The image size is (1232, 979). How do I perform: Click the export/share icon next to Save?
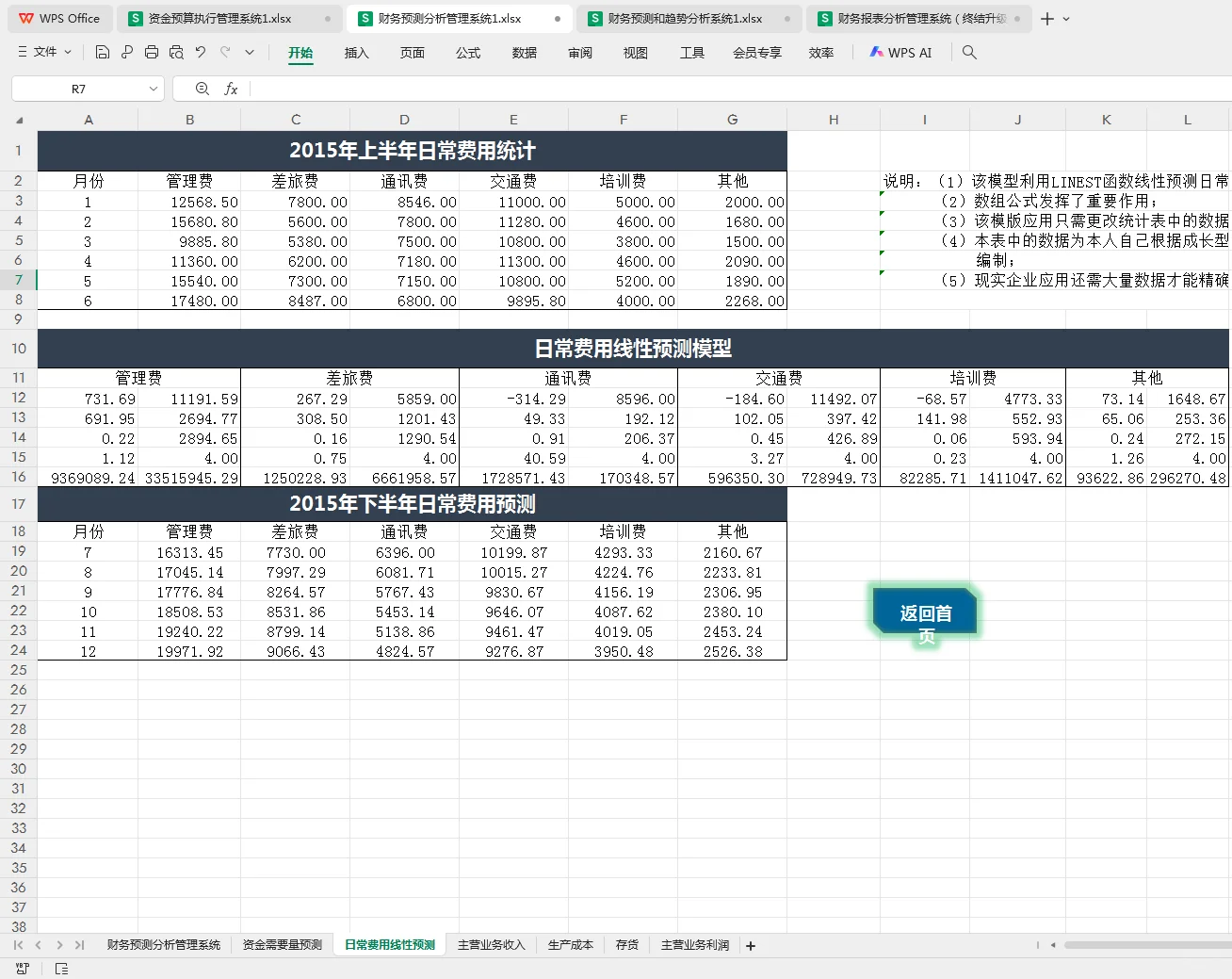(127, 52)
